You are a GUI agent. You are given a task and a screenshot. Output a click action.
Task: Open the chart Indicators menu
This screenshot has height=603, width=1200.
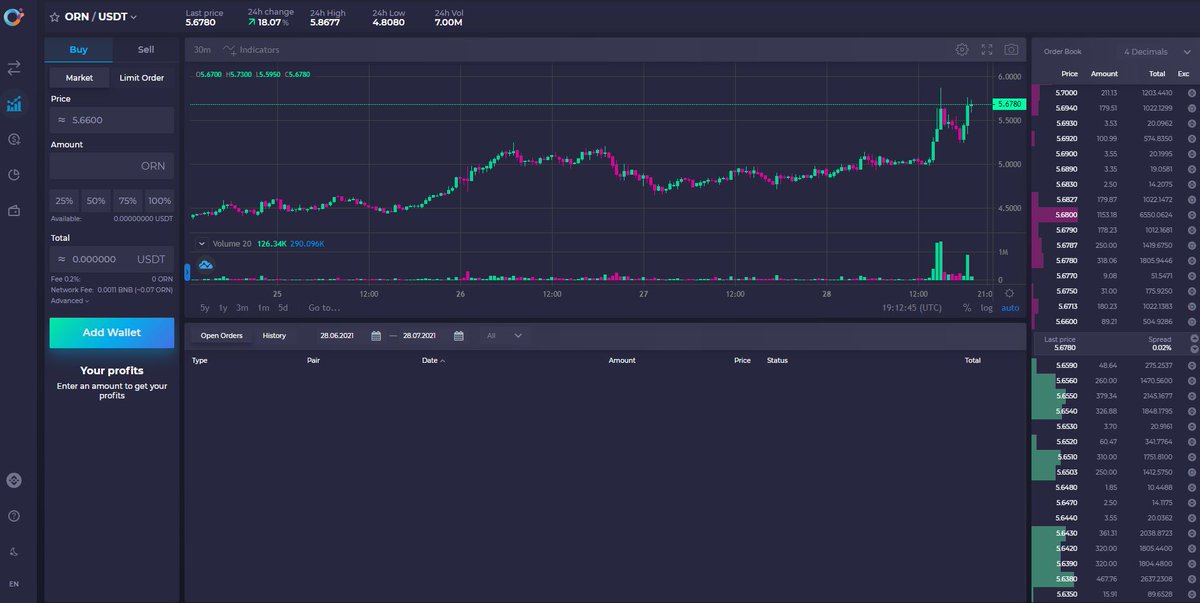point(252,49)
